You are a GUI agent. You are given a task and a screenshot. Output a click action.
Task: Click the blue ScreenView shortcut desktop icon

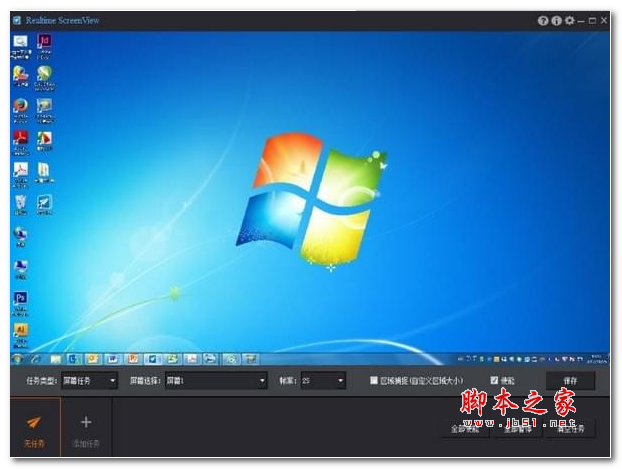[44, 202]
